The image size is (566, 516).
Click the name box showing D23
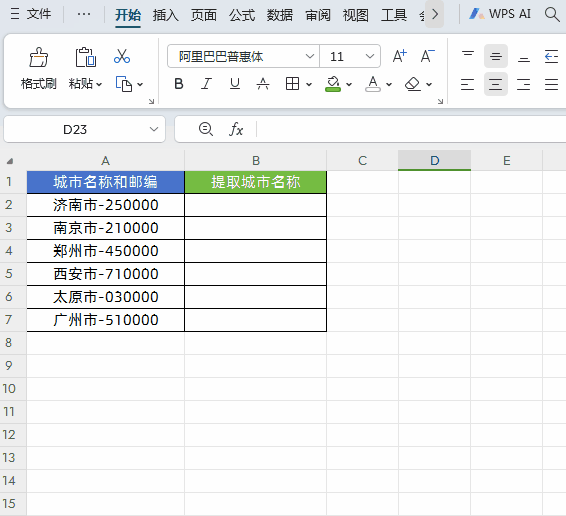click(x=75, y=129)
